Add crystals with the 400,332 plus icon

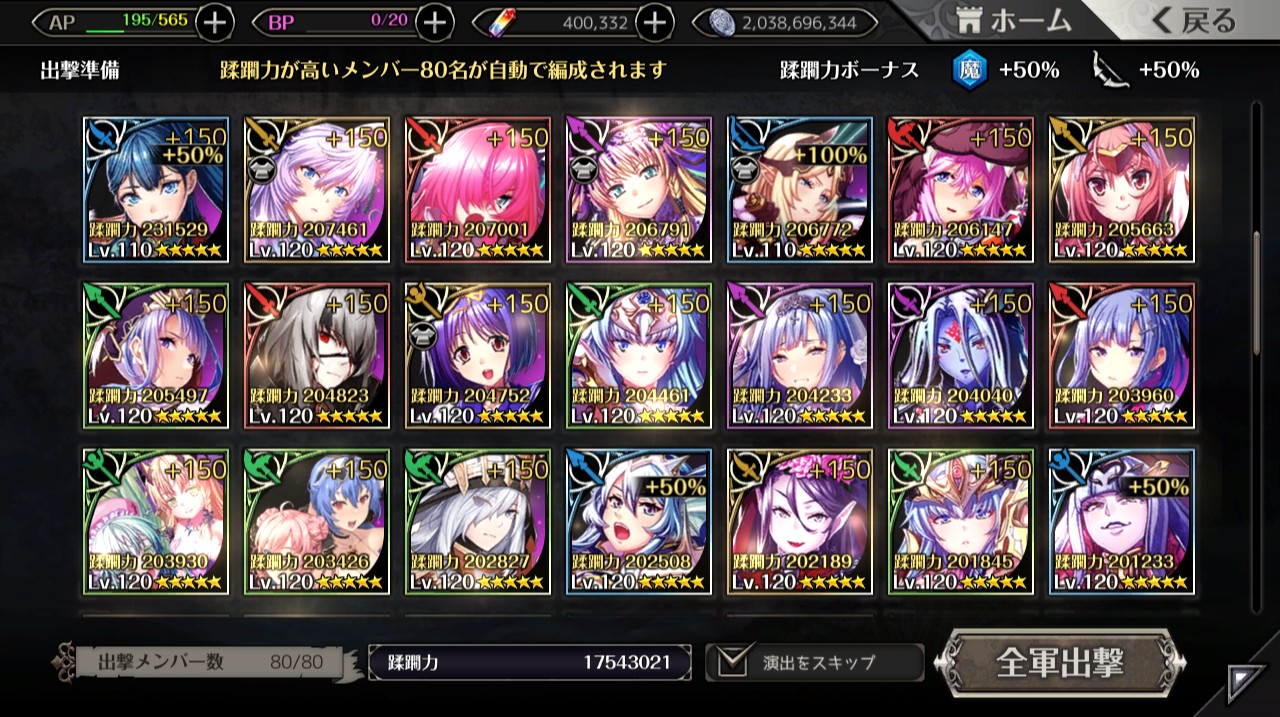tap(654, 22)
